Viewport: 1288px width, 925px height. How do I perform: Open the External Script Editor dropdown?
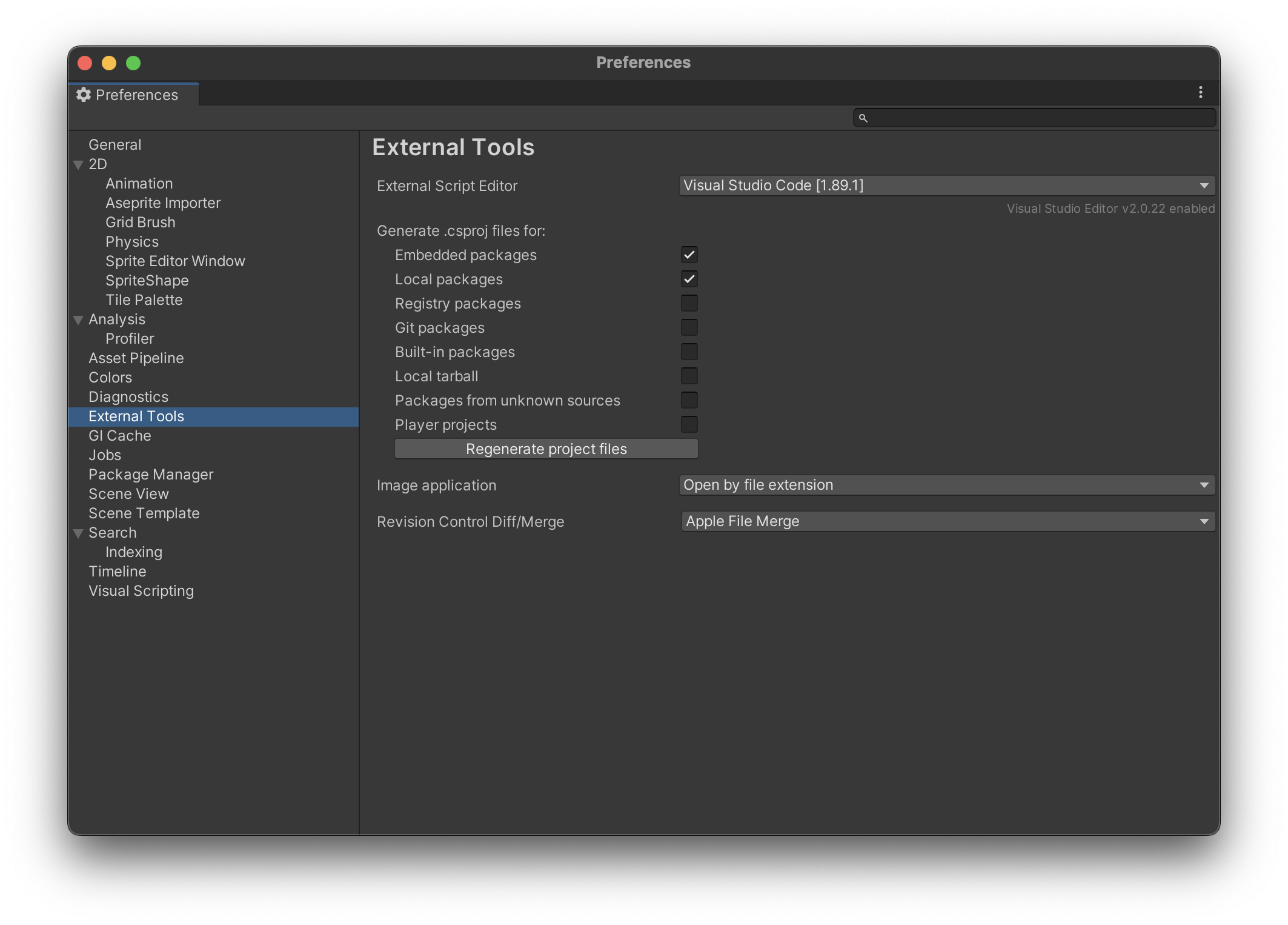coord(947,185)
